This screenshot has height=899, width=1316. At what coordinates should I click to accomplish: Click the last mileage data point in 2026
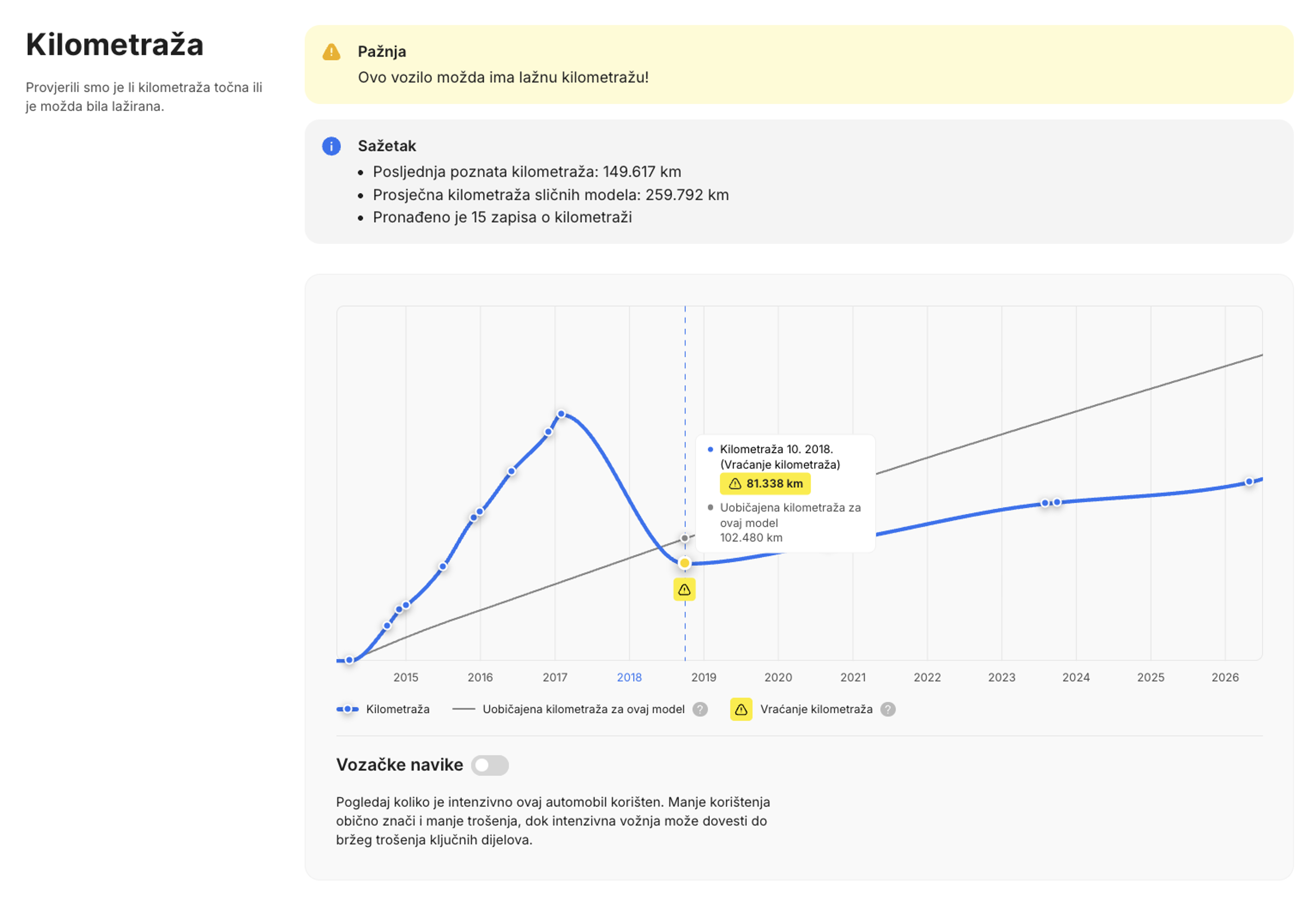(1249, 482)
